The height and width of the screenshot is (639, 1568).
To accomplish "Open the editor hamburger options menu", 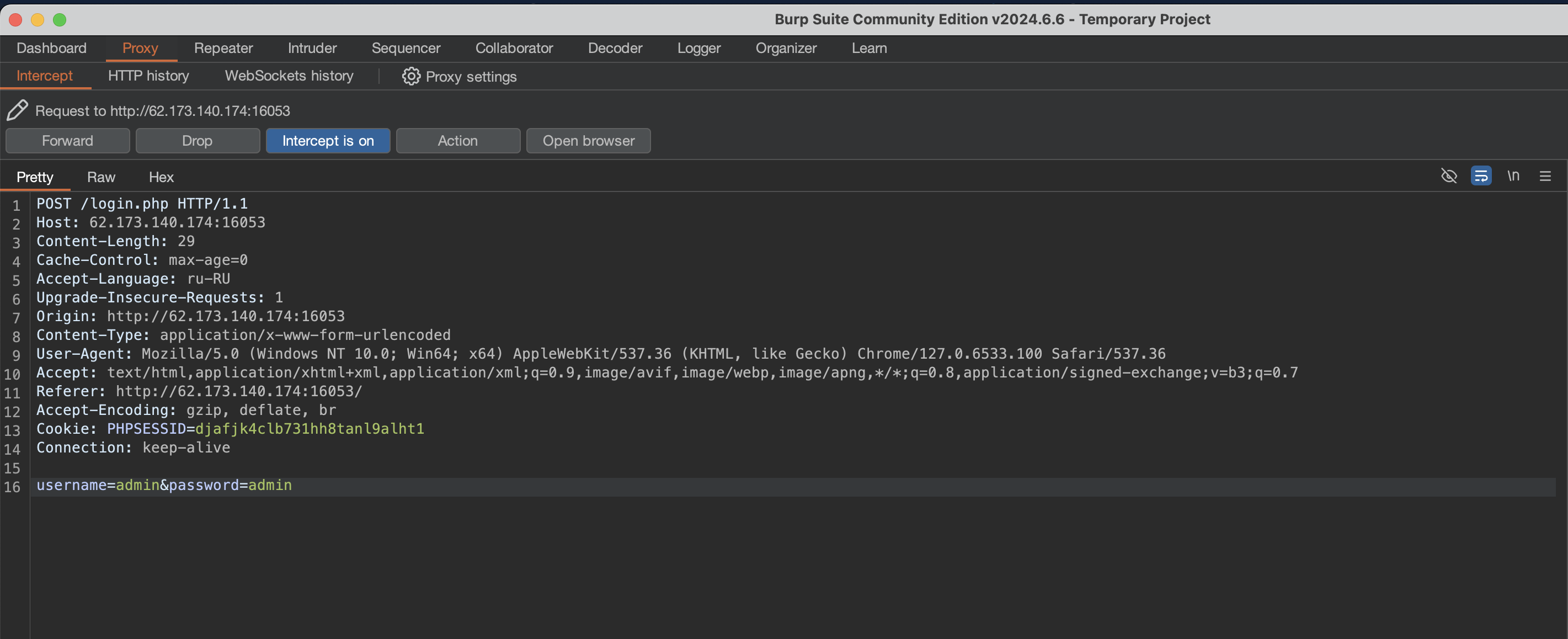I will pos(1545,176).
